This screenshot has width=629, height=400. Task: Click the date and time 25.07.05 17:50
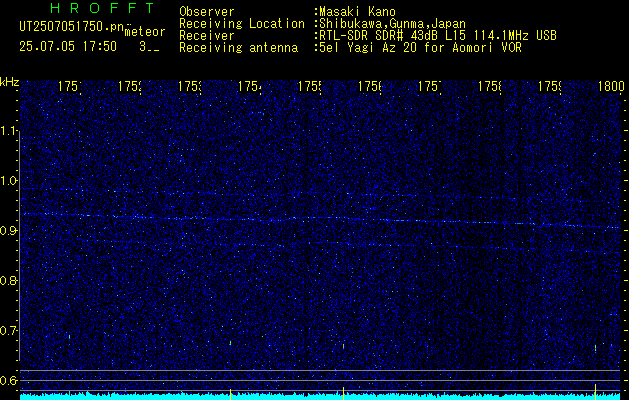(68, 47)
